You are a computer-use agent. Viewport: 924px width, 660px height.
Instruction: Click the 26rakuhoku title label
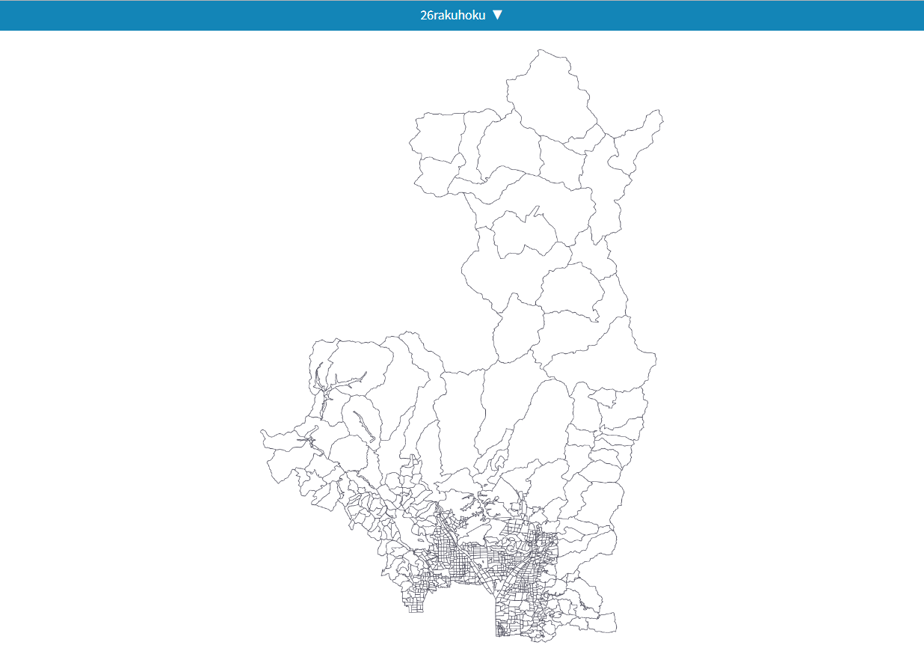pos(453,15)
